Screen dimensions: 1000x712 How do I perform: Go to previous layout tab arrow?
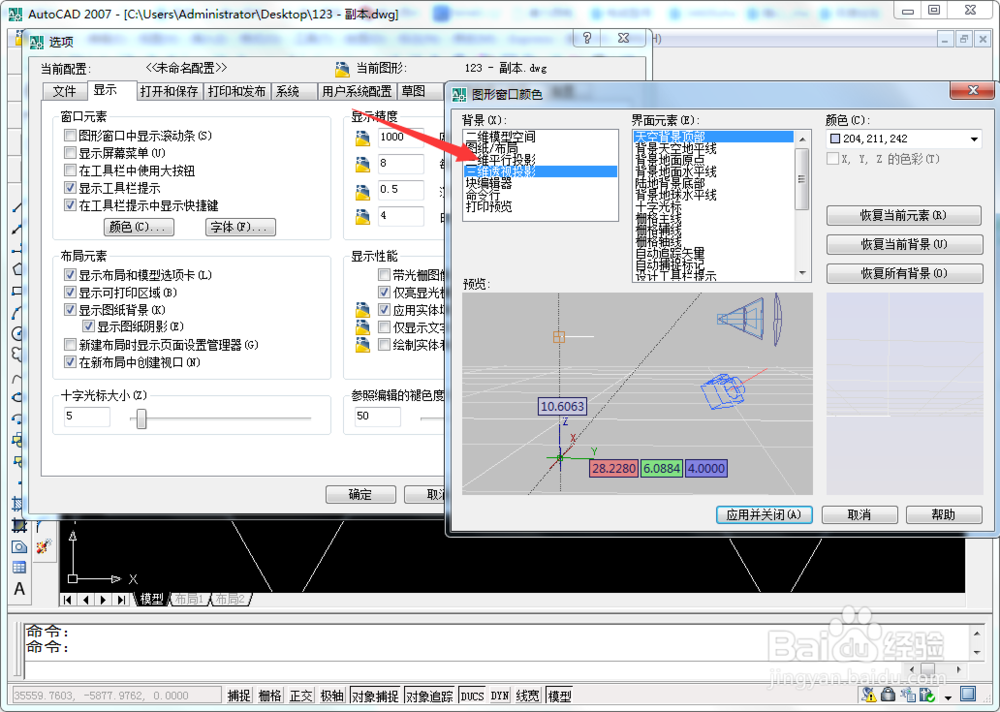(85, 600)
